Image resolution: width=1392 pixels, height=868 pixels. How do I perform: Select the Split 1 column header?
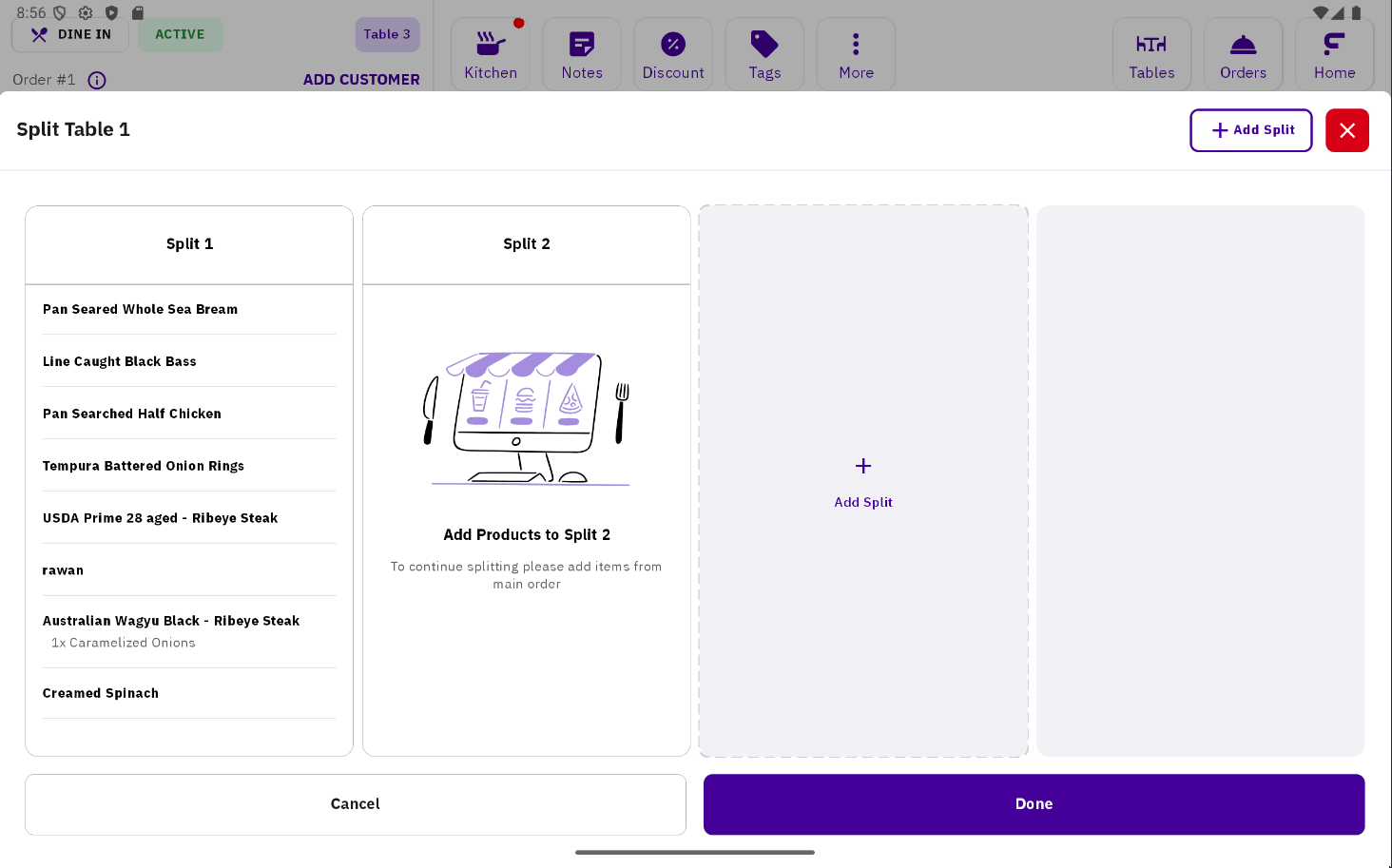189,244
